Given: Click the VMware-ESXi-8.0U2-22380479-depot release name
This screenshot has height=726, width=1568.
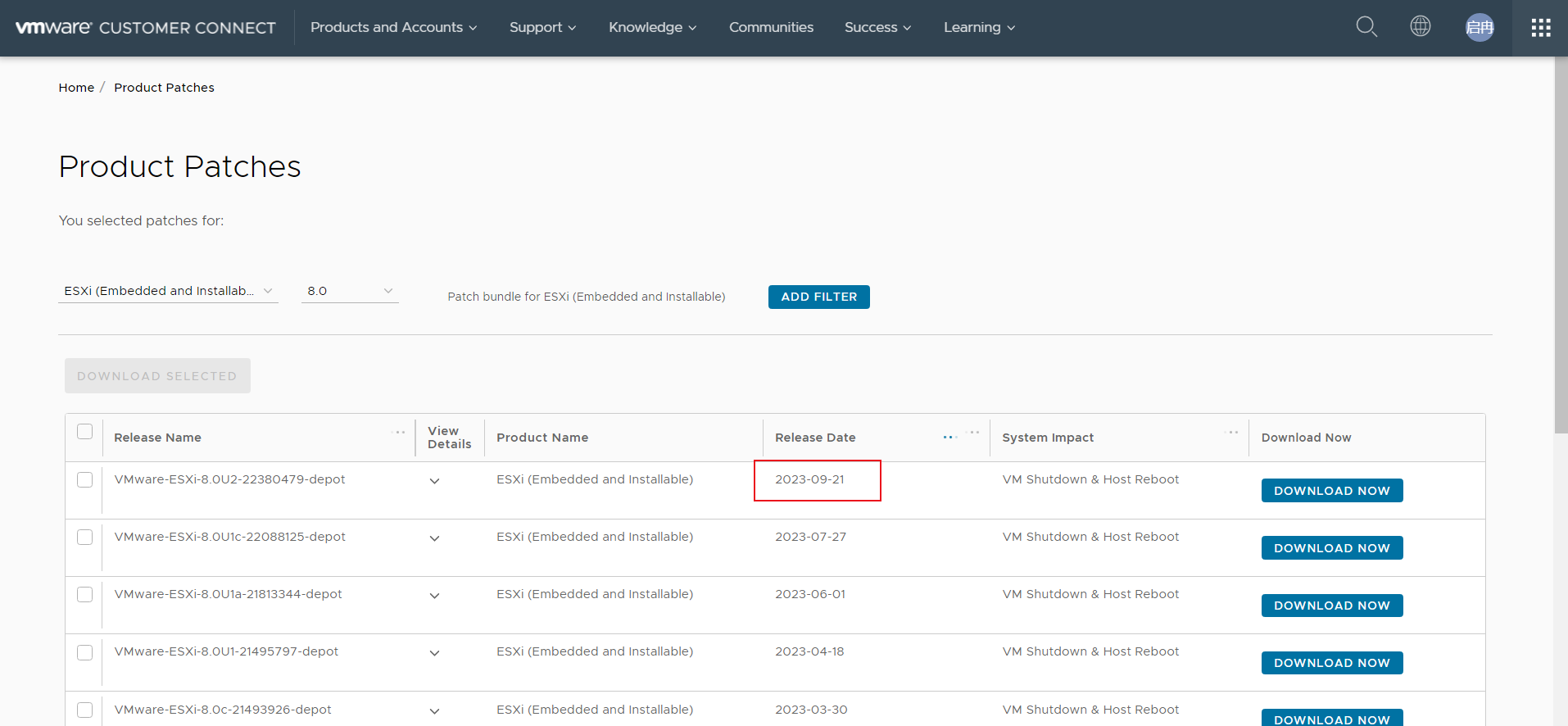Looking at the screenshot, I should point(229,479).
